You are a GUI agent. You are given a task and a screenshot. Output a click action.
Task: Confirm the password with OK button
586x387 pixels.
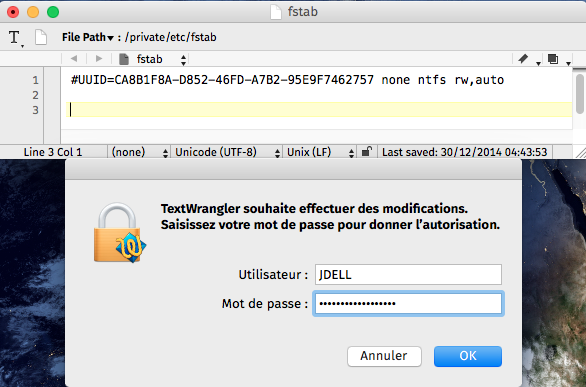(x=468, y=356)
